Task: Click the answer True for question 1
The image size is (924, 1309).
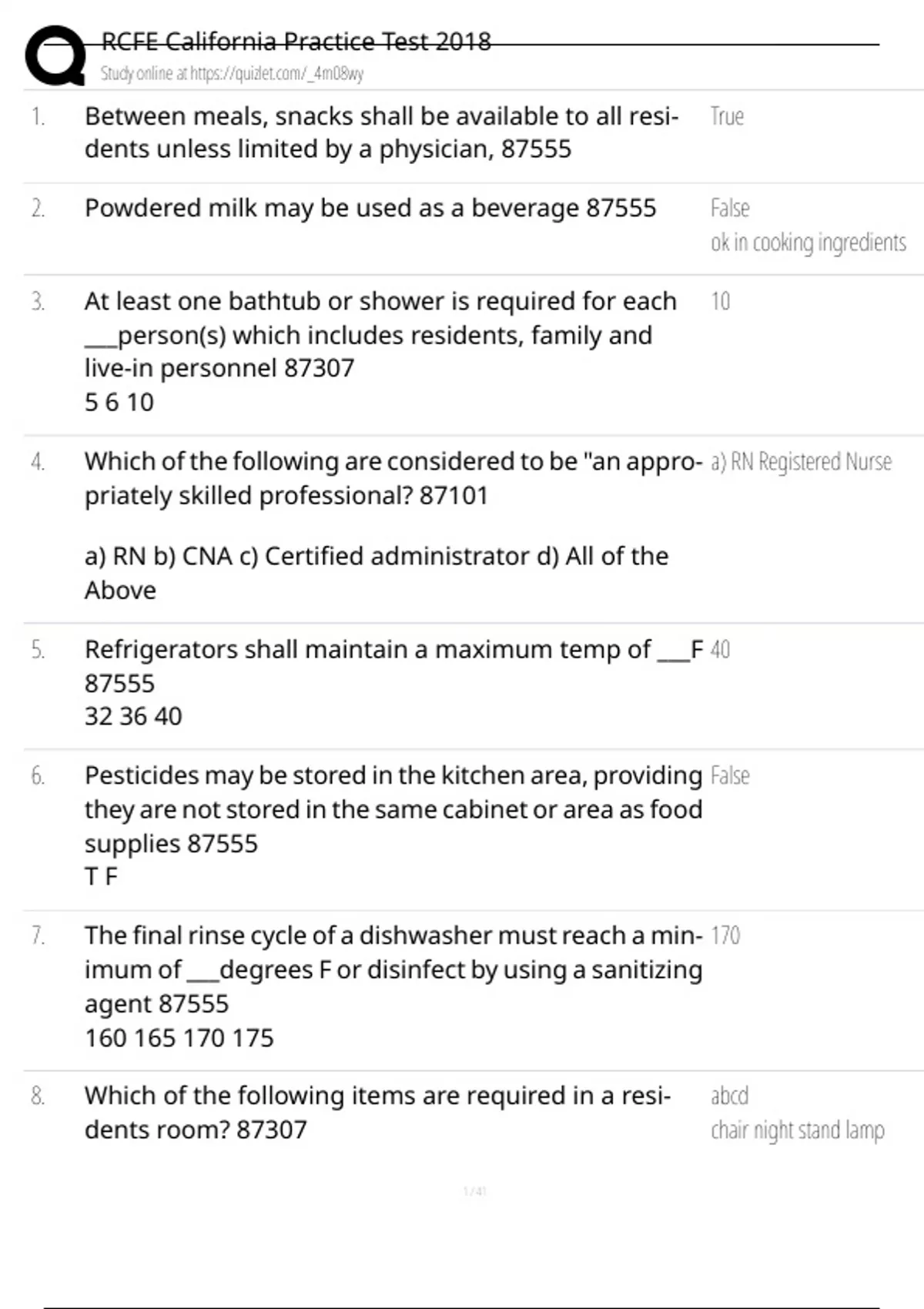Action: click(727, 116)
